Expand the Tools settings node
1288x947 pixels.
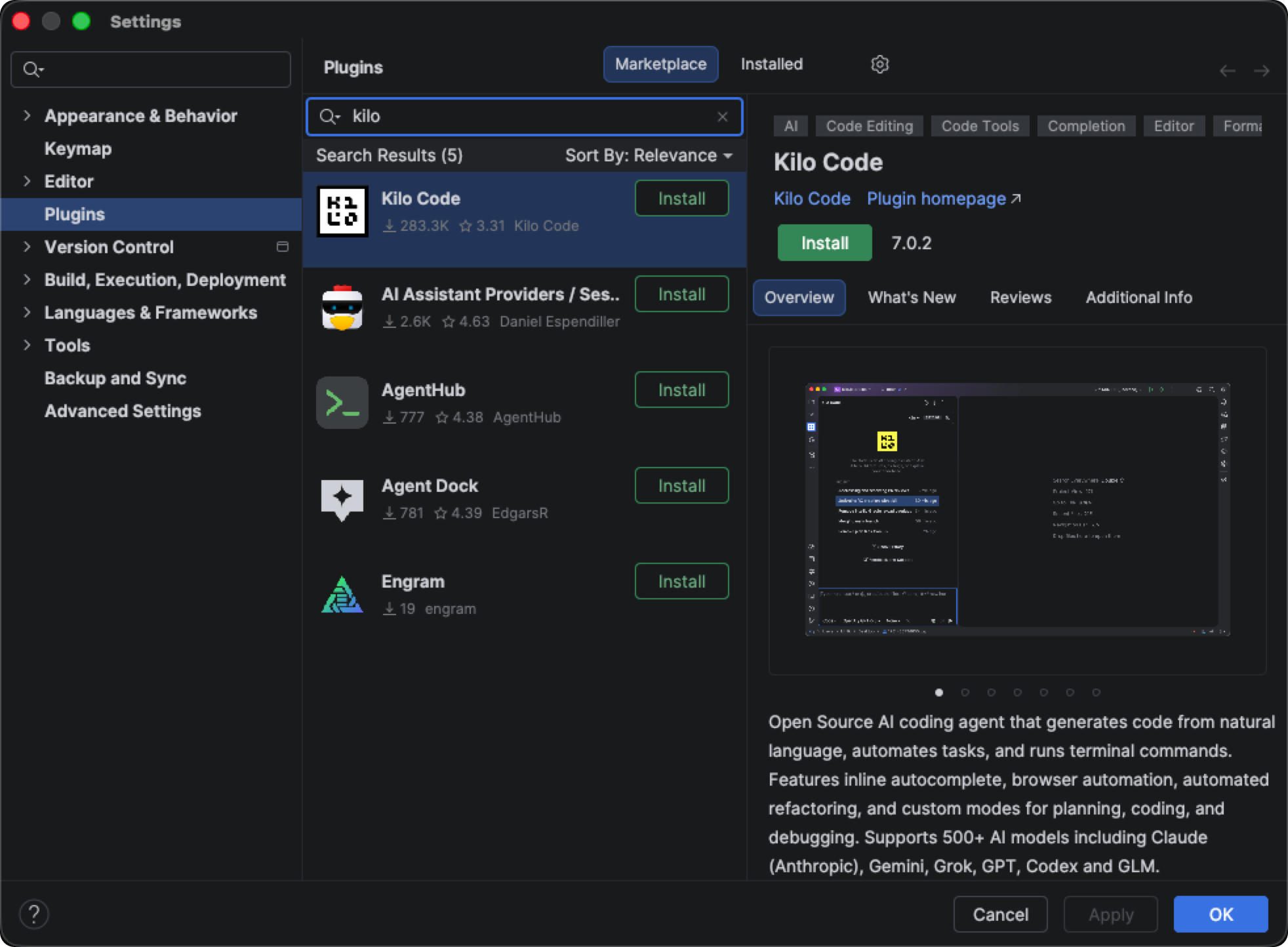27,345
